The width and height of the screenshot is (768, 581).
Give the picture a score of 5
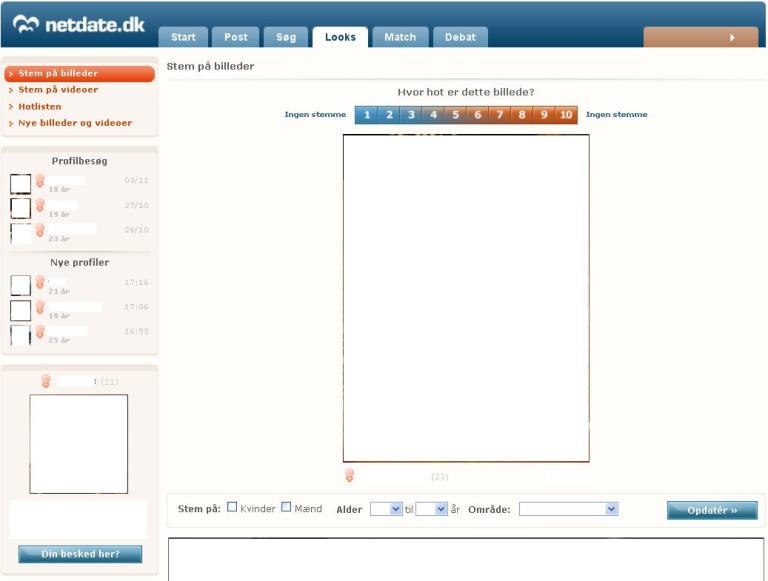click(x=455, y=115)
